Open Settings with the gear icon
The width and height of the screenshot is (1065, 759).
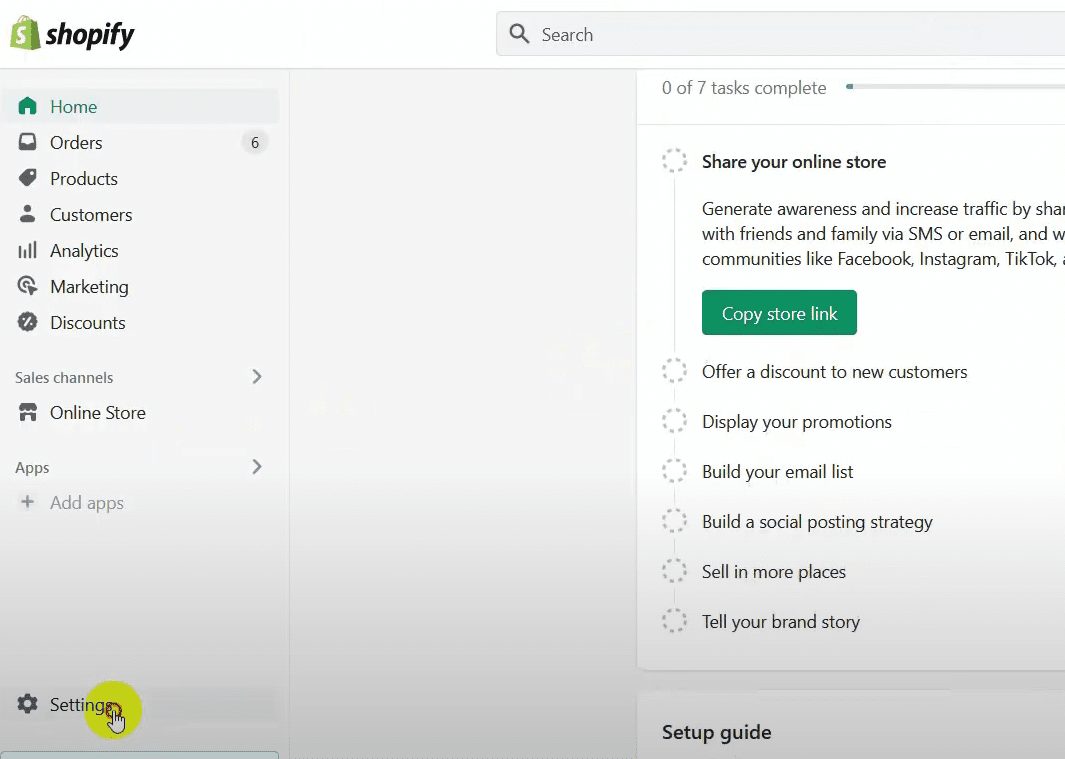[x=28, y=704]
